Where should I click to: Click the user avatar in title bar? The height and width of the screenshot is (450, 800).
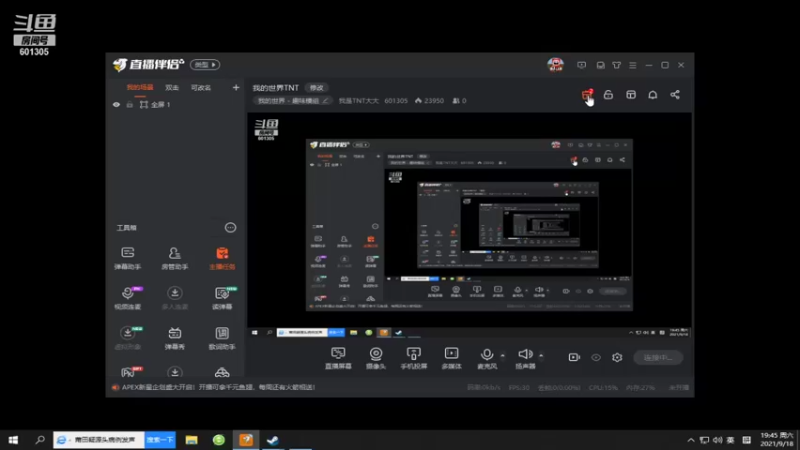tap(556, 65)
